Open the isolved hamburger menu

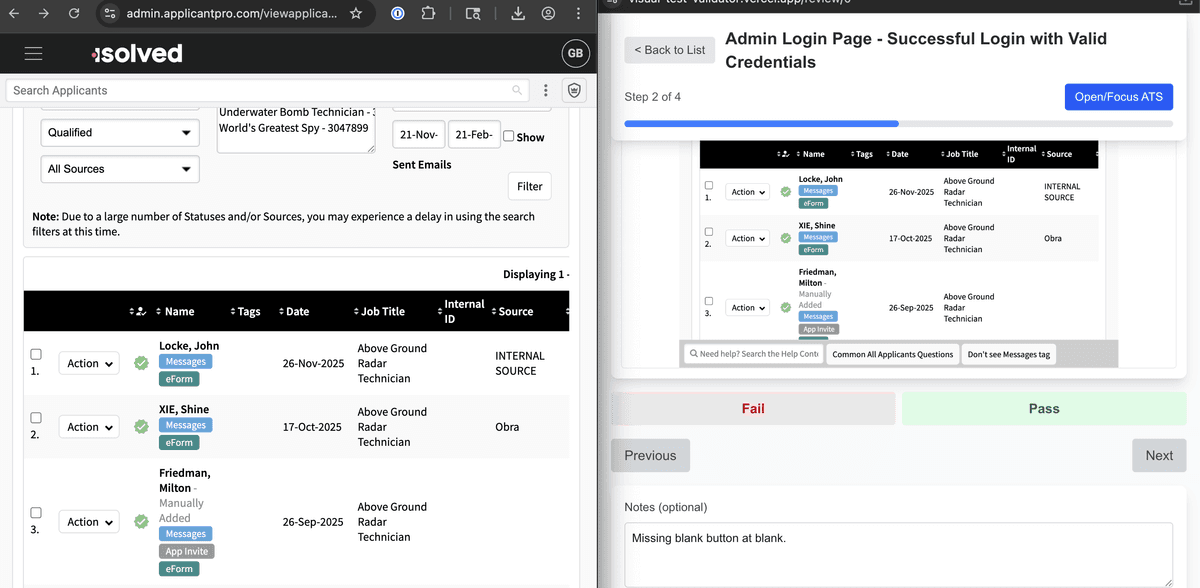[x=34, y=54]
